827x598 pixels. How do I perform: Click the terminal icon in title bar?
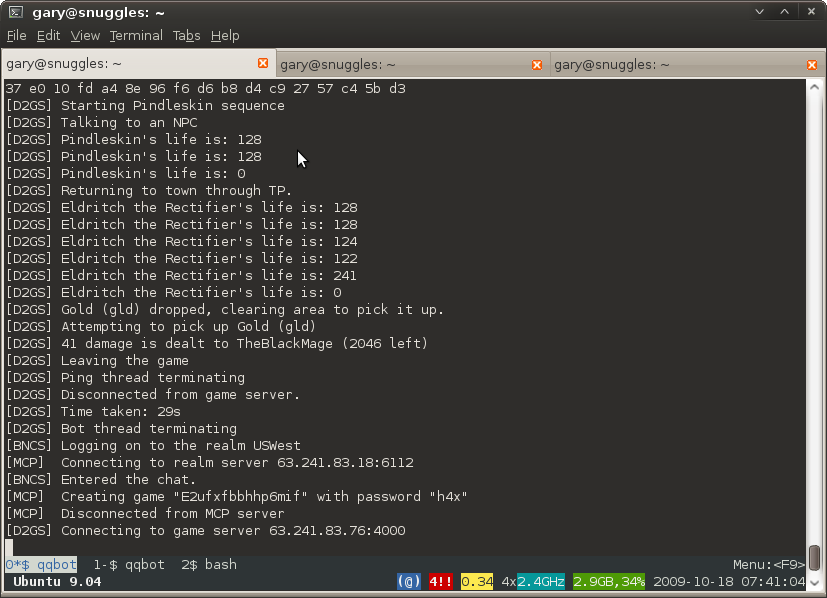tap(16, 12)
